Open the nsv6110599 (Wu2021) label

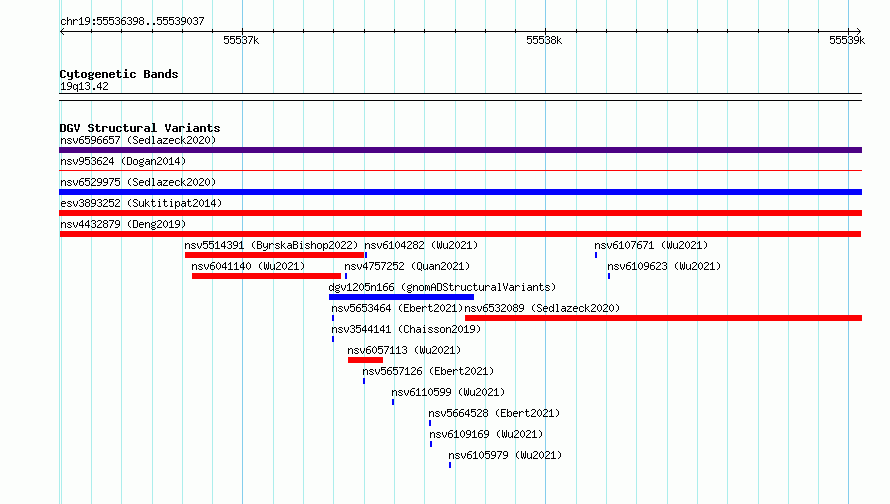pos(448,392)
